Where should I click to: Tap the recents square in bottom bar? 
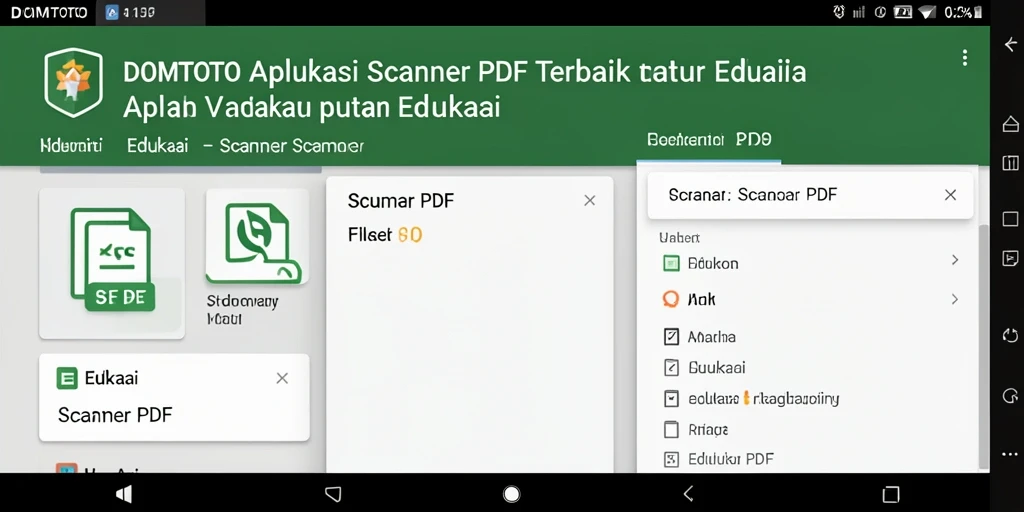tap(891, 494)
